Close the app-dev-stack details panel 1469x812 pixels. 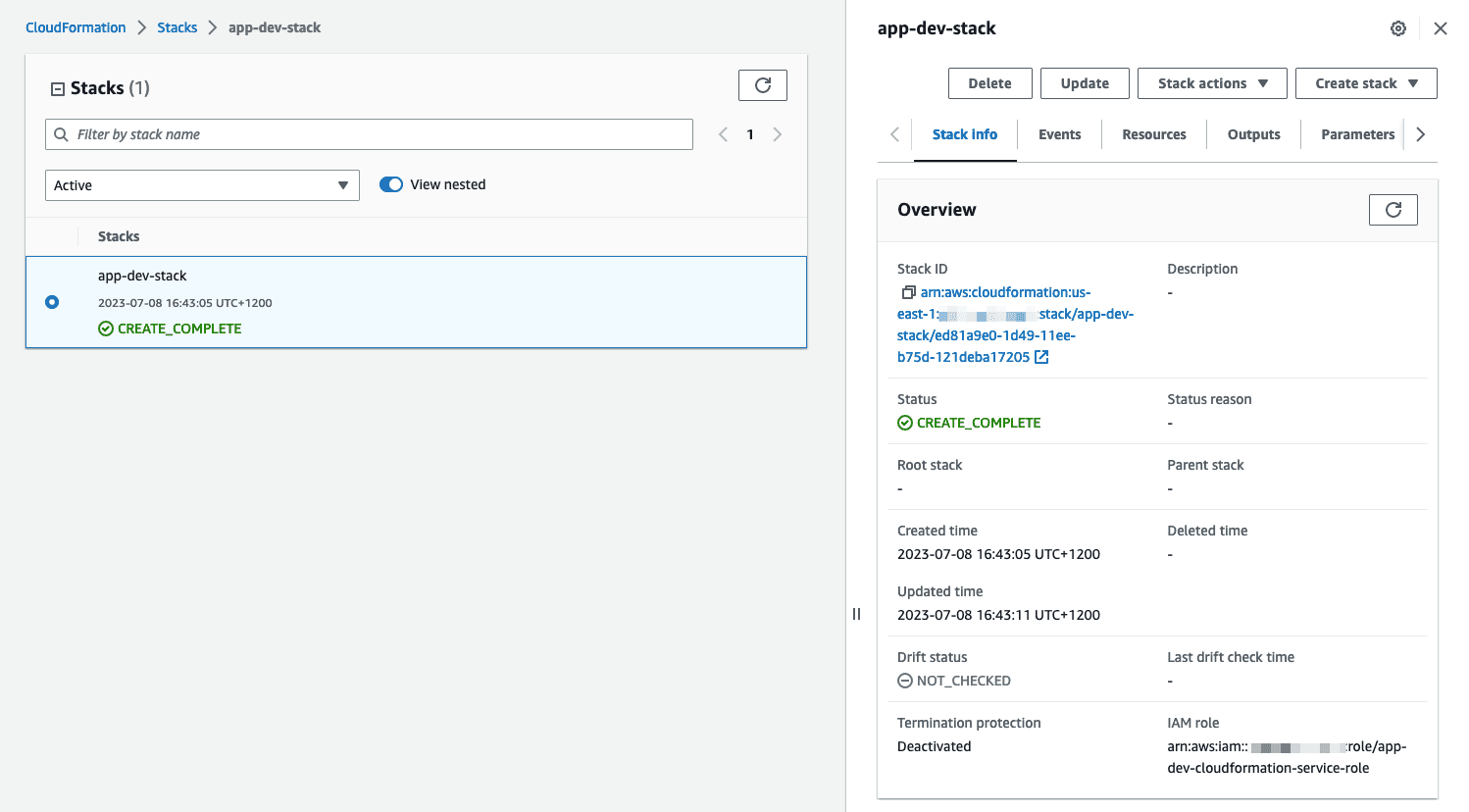(1440, 28)
